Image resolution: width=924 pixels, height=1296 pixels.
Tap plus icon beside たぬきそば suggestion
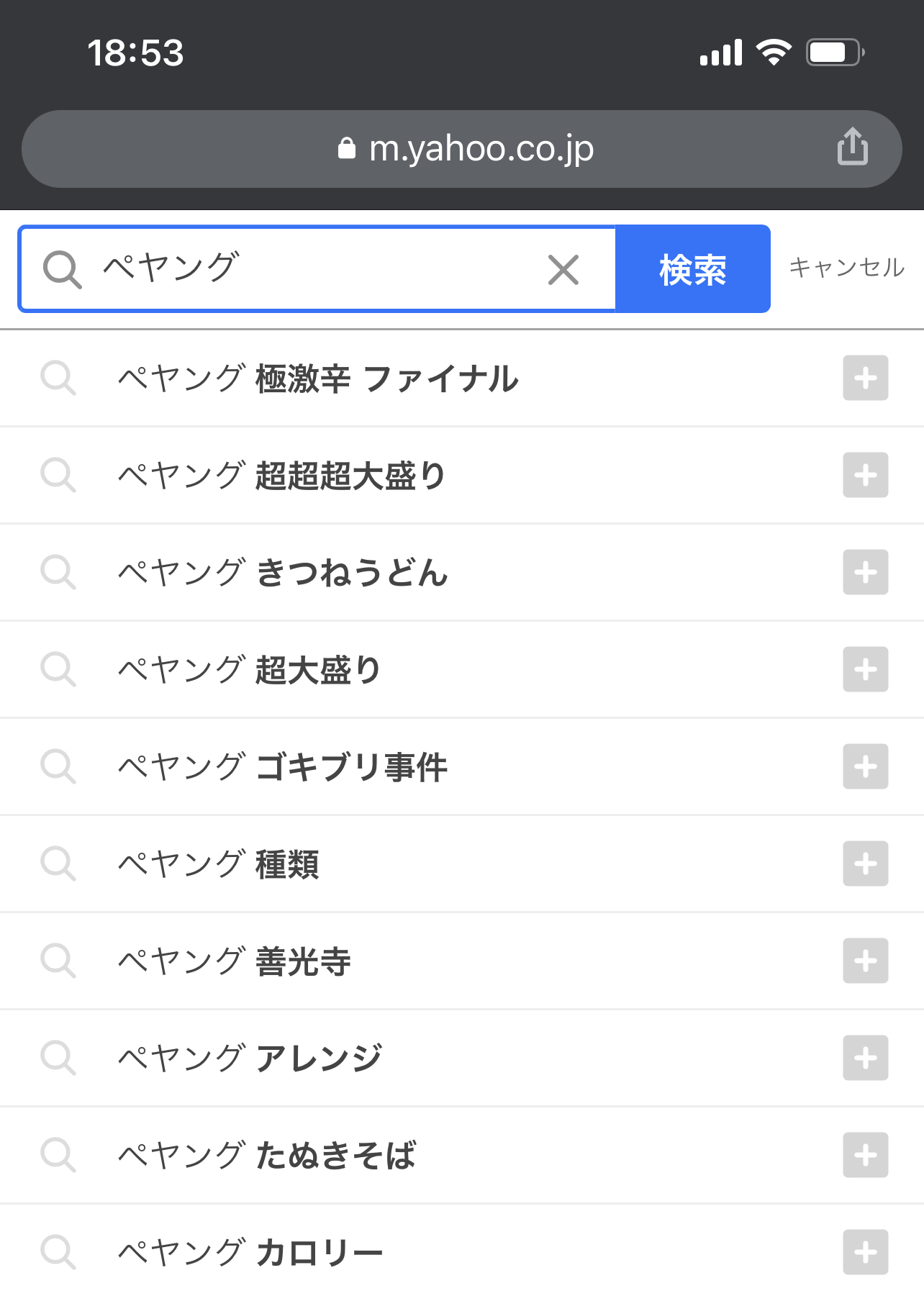click(x=865, y=1155)
